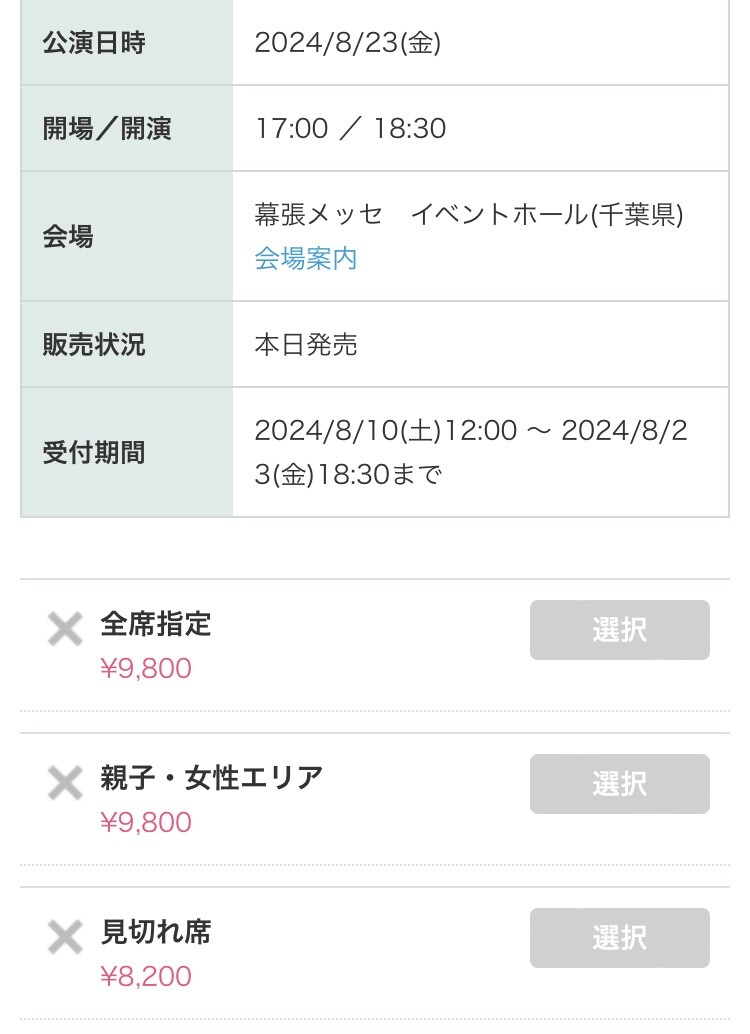Click the ¥9,800 price under 全席指定
The width and height of the screenshot is (750, 1034).
146,668
